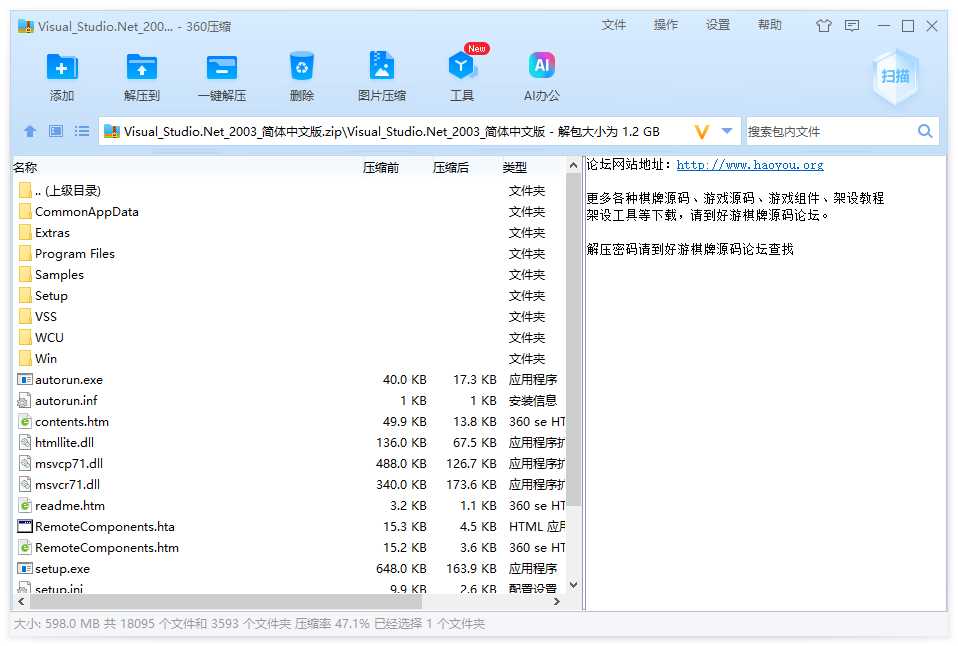958x646 pixels.
Task: Click the 648.0 KB size of setup.exe
Action: coord(401,568)
